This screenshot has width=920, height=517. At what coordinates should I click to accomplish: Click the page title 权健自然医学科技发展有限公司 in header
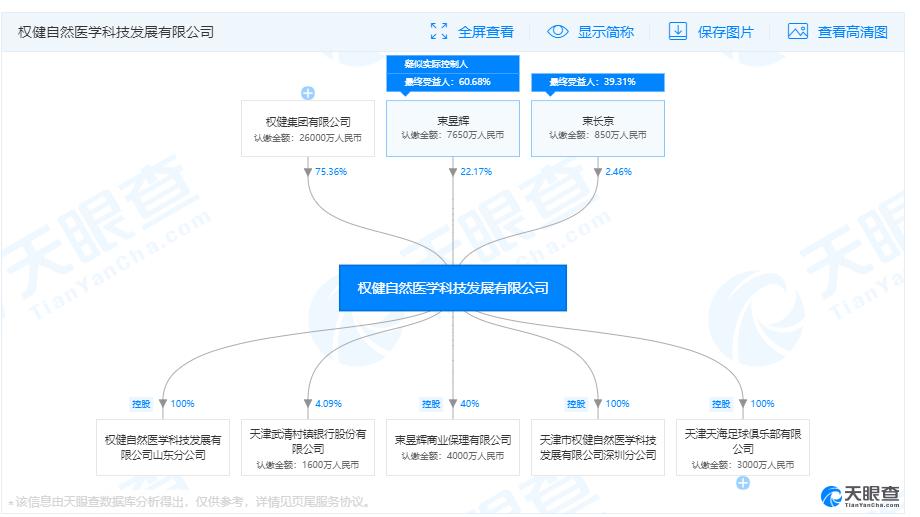[x=116, y=32]
